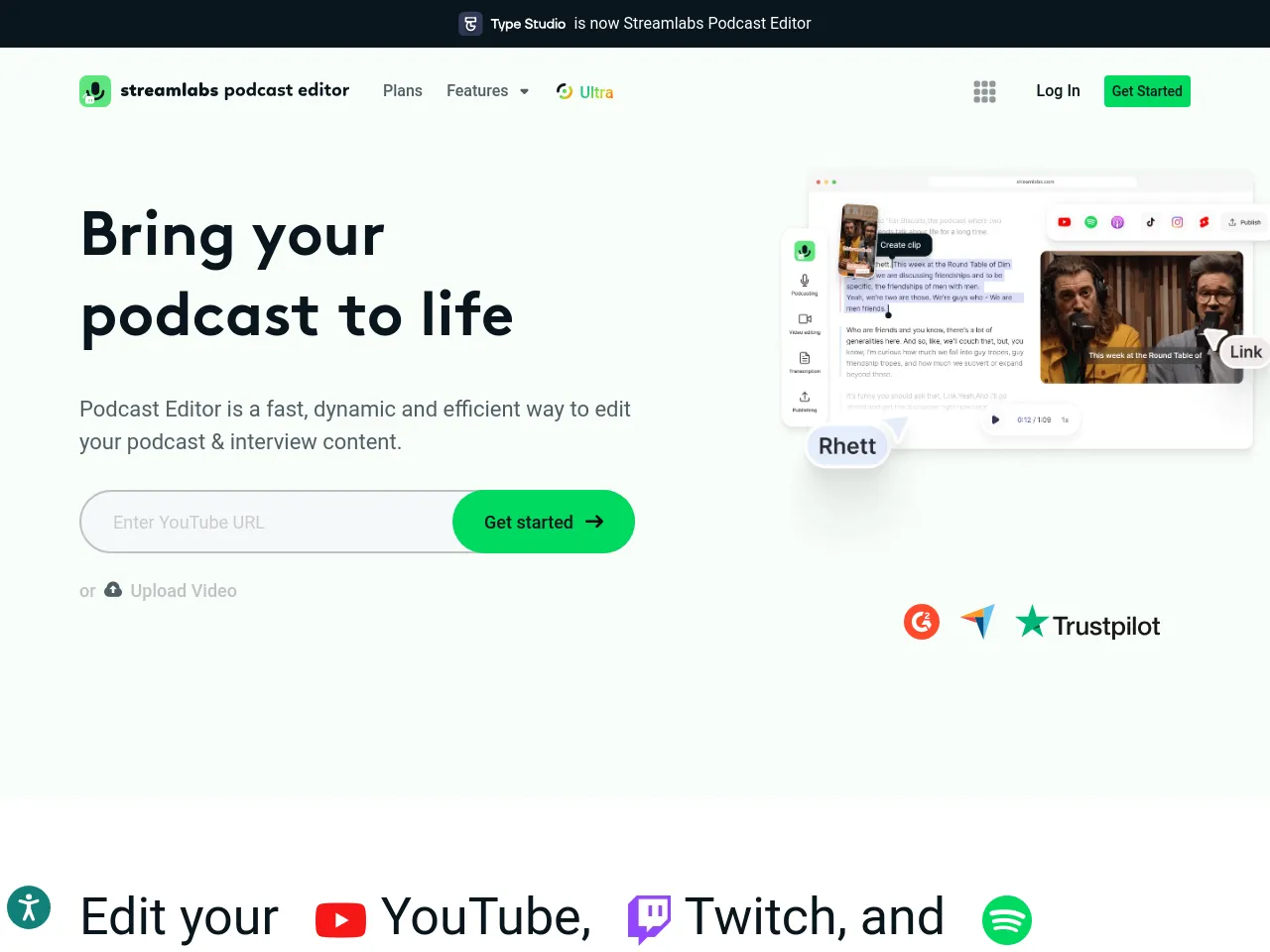The width and height of the screenshot is (1270, 952).
Task: Click the Upload Video link
Action: [x=184, y=591]
